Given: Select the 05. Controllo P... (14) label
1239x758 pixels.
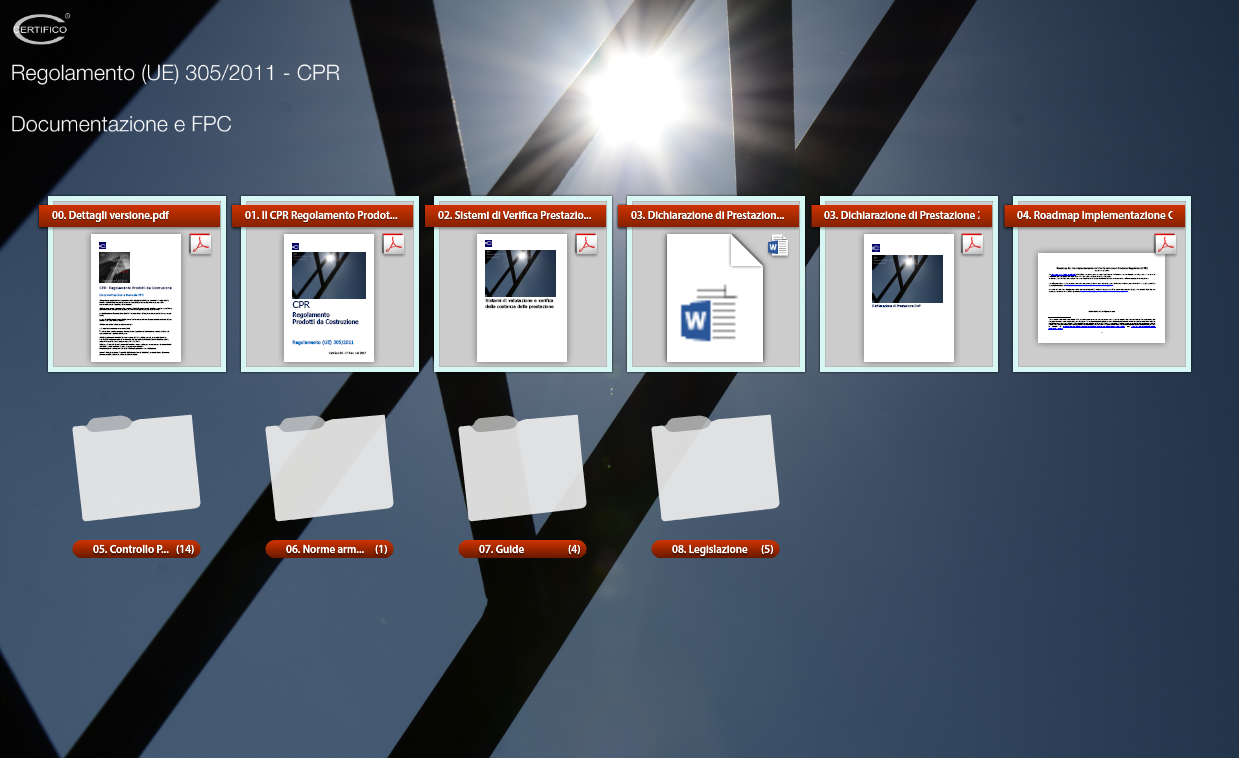Looking at the screenshot, I should click(x=136, y=549).
